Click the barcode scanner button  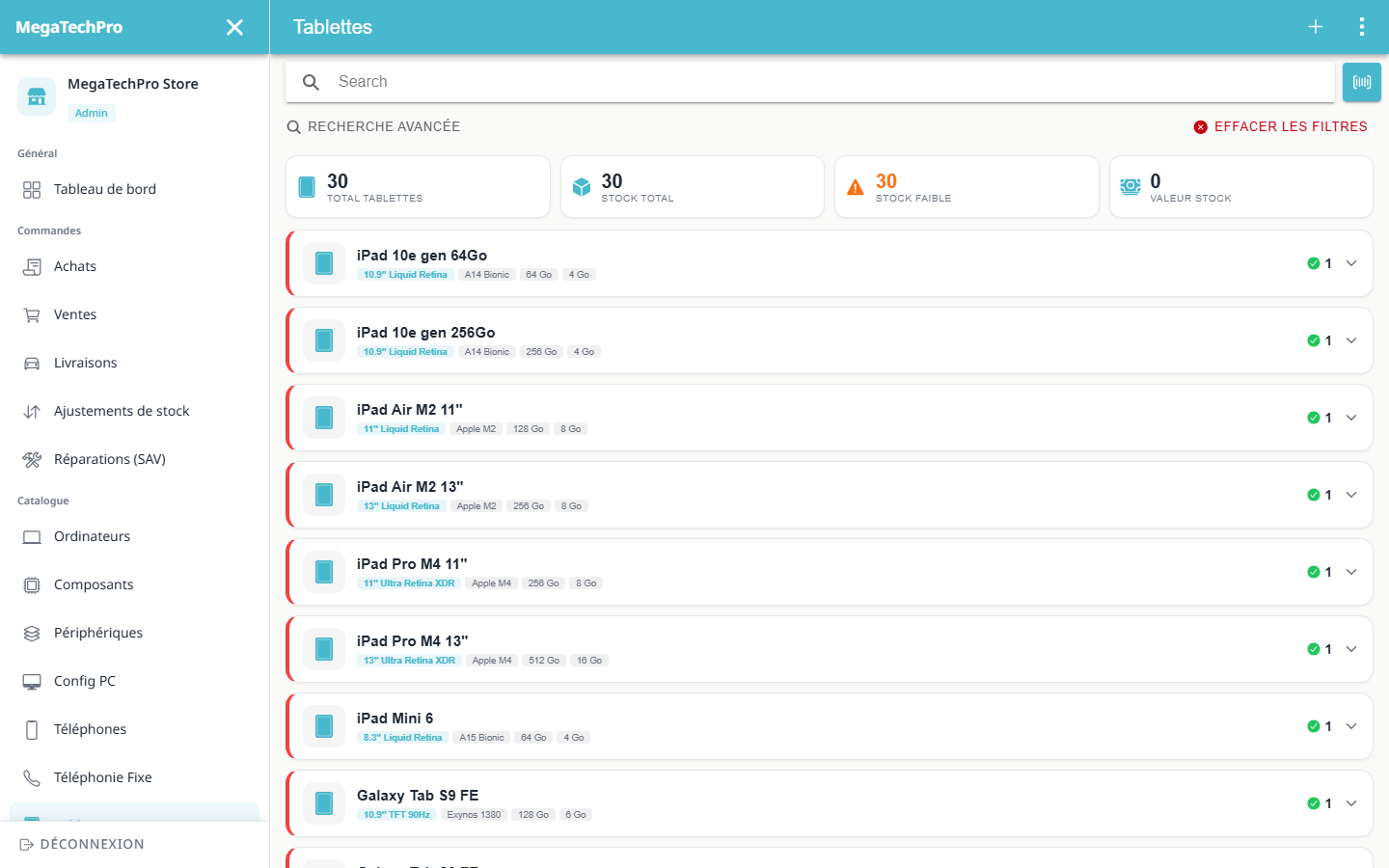(x=1362, y=82)
